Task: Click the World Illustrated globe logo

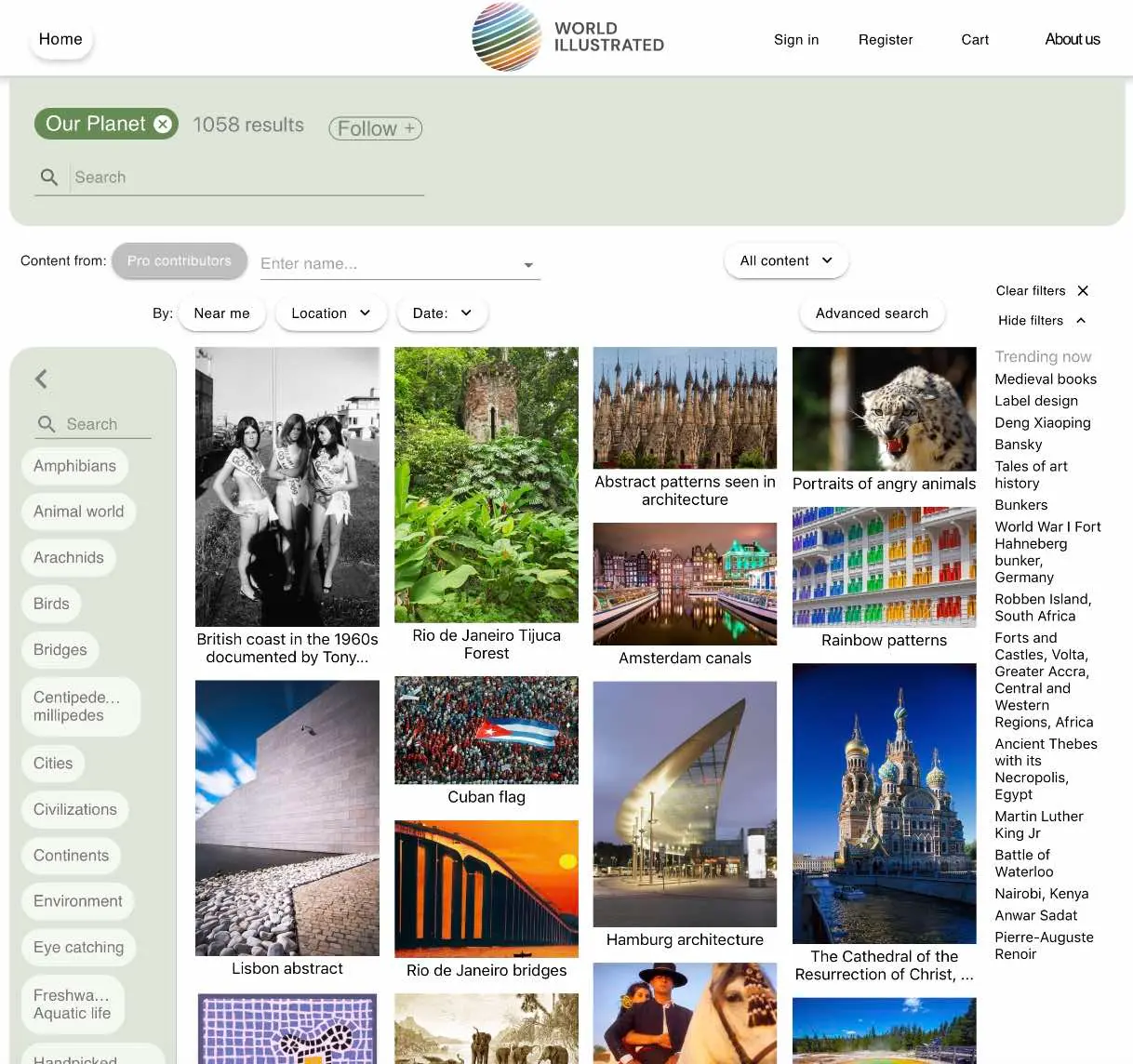Action: (x=506, y=37)
